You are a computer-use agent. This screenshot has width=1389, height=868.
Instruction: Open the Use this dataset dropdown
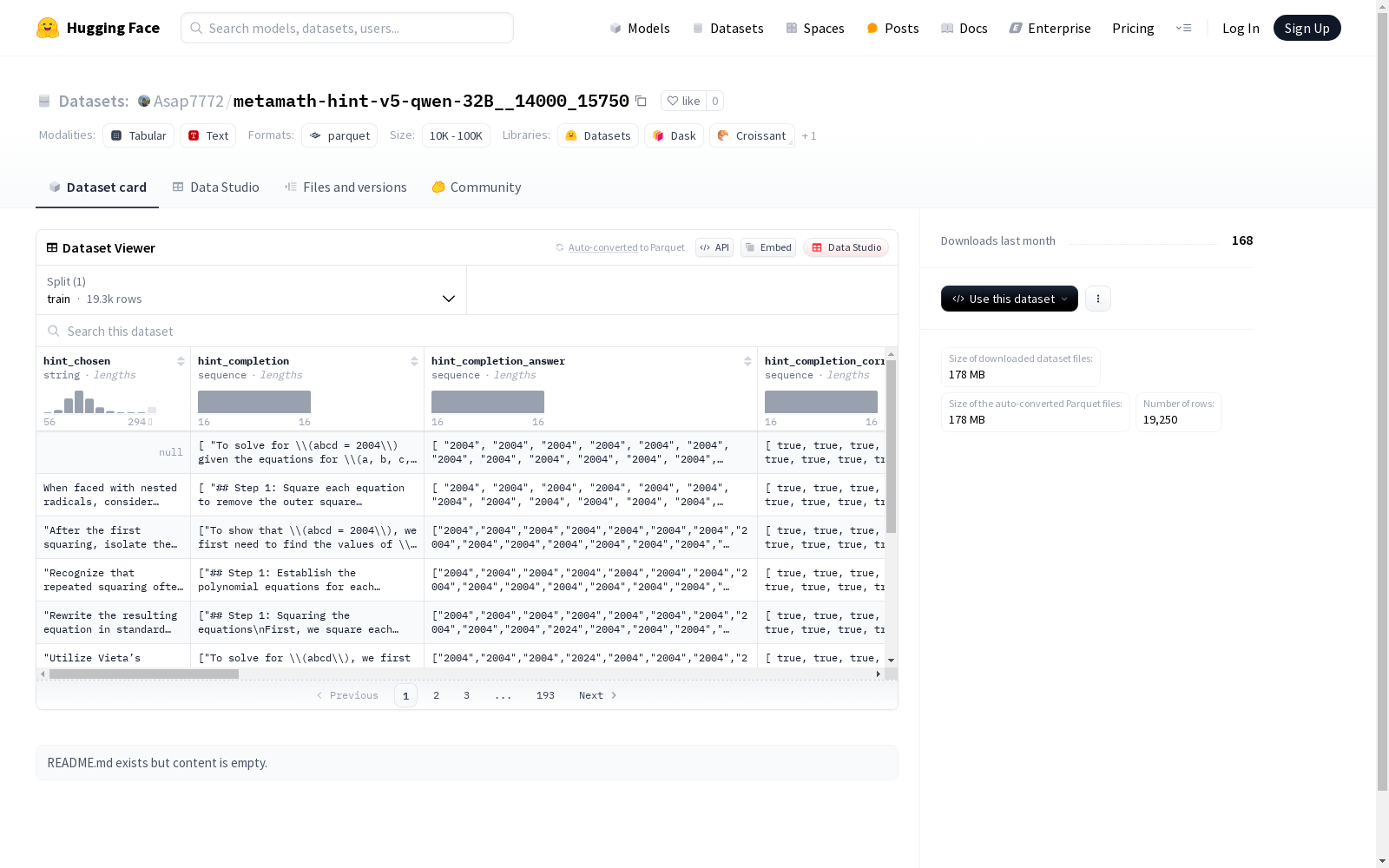pos(1010,299)
